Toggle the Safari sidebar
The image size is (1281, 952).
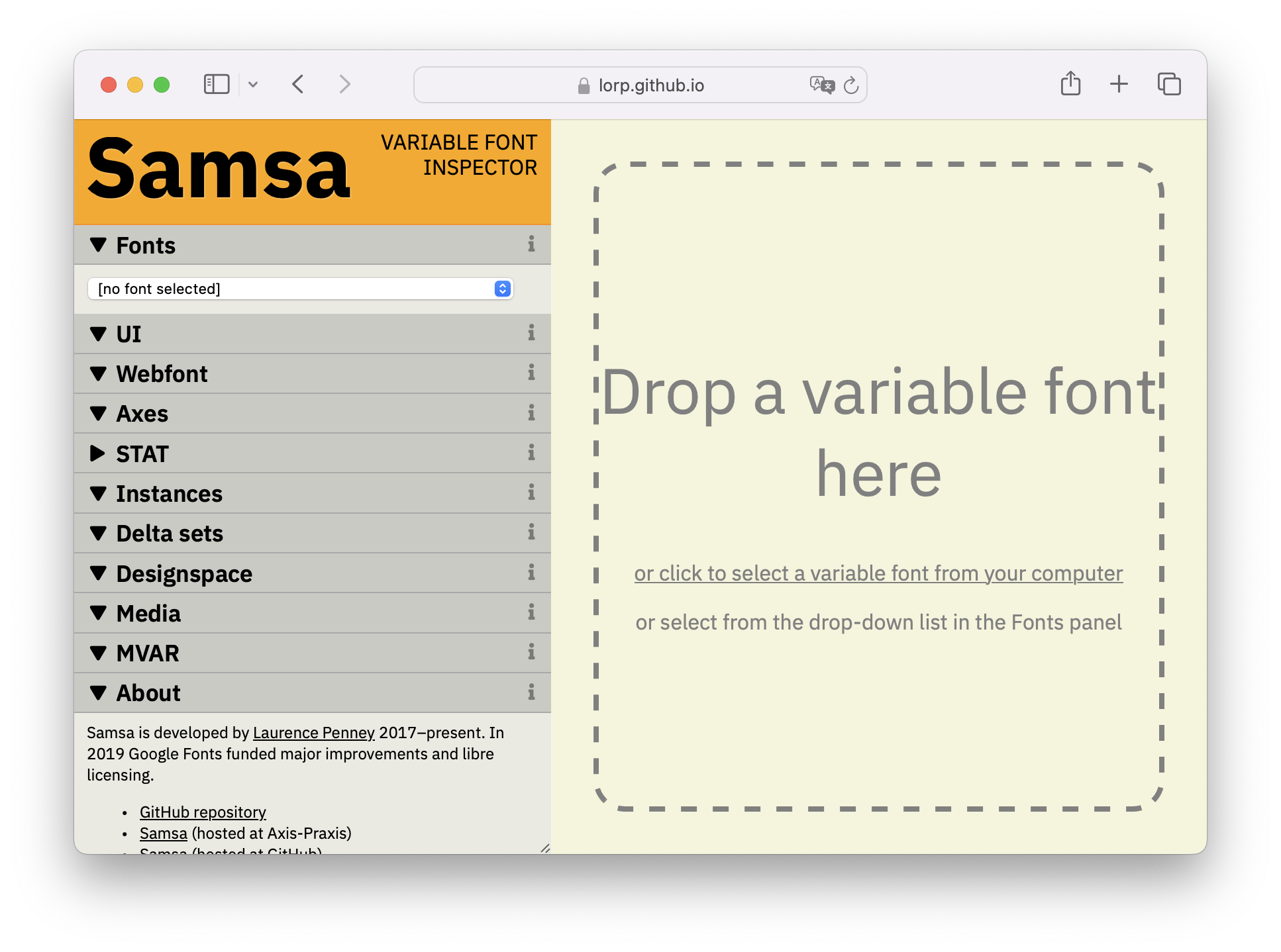click(x=217, y=84)
